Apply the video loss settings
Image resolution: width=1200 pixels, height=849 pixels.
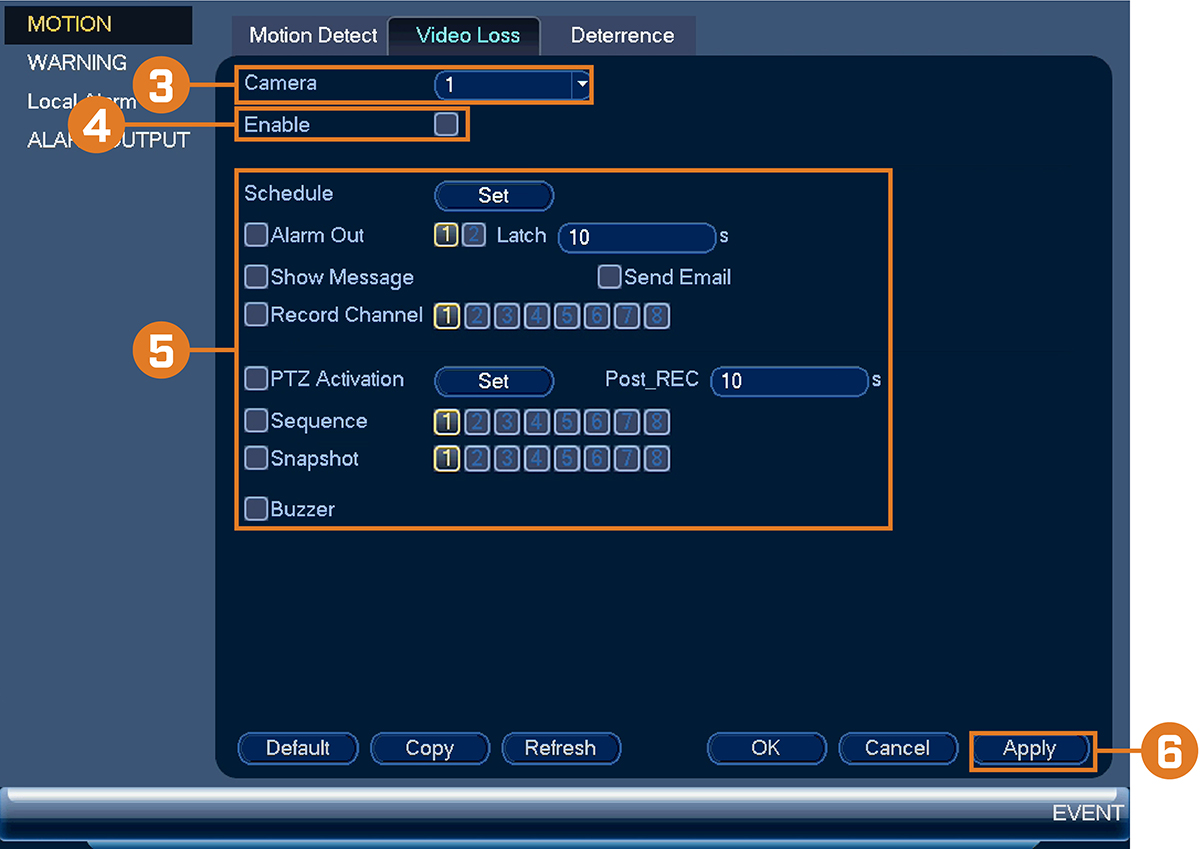pos(1030,748)
